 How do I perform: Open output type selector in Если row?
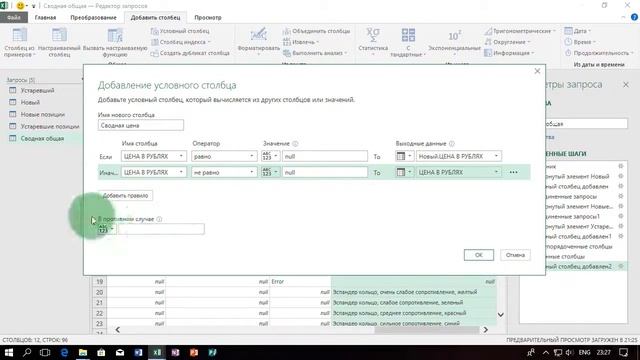tap(404, 156)
